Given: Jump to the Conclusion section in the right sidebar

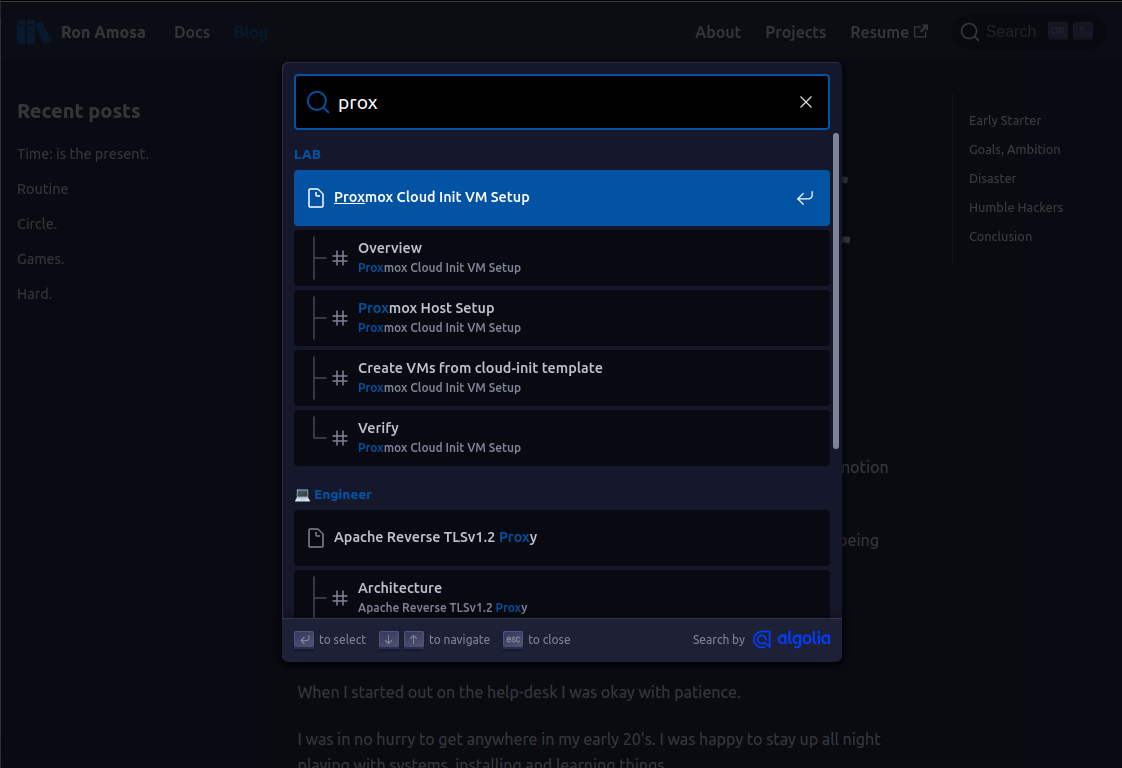Looking at the screenshot, I should (1000, 236).
